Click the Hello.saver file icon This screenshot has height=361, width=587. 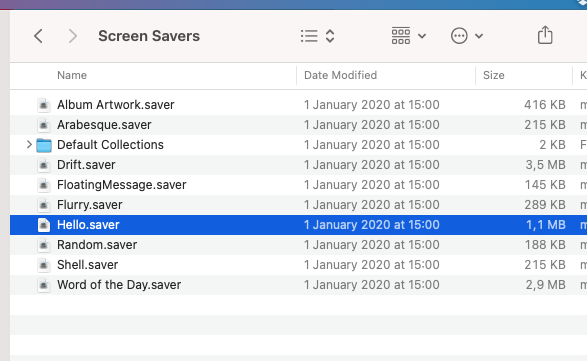tap(44, 225)
